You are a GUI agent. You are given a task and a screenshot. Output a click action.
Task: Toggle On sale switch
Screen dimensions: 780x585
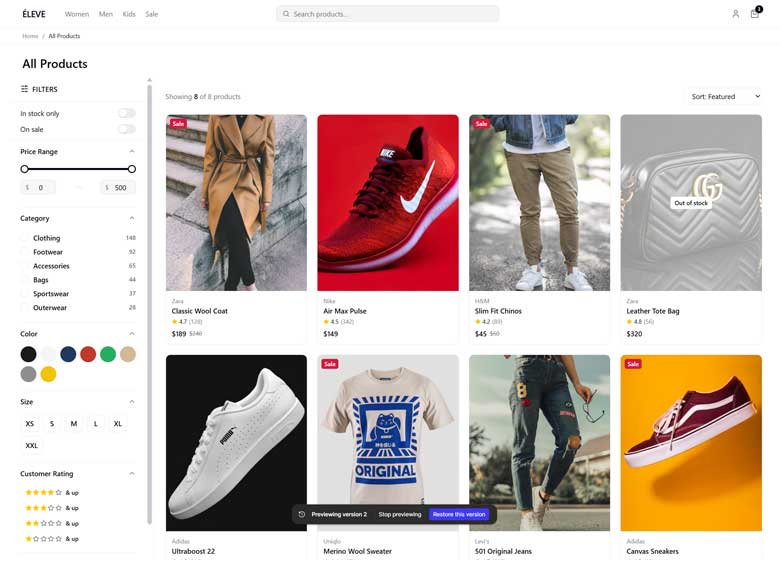click(127, 129)
